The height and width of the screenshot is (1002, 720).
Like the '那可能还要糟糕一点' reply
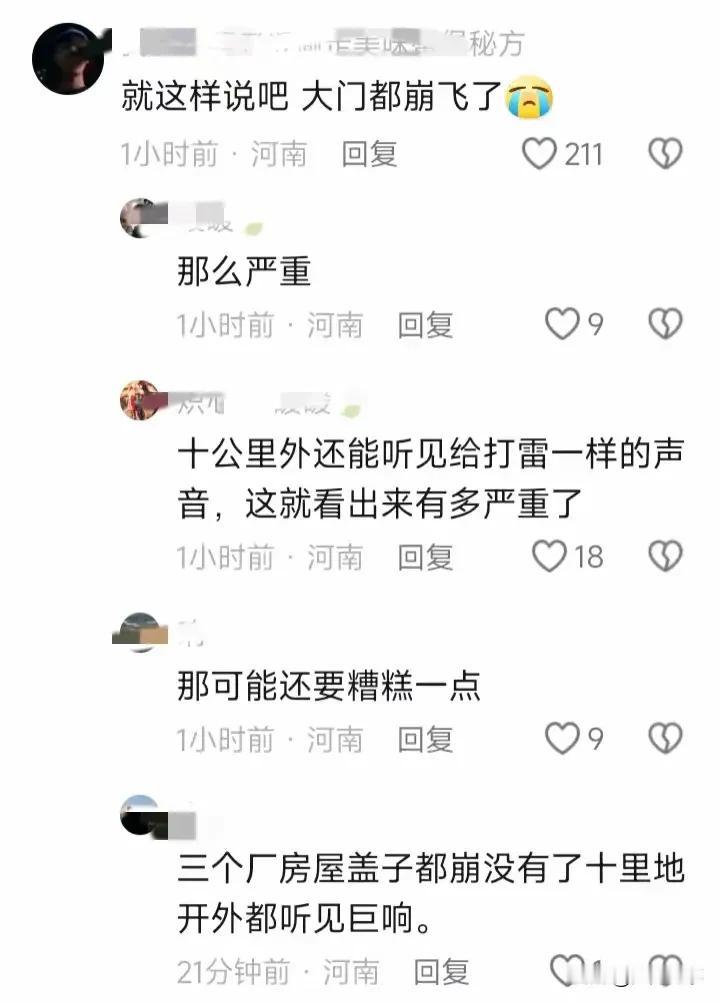[562, 738]
